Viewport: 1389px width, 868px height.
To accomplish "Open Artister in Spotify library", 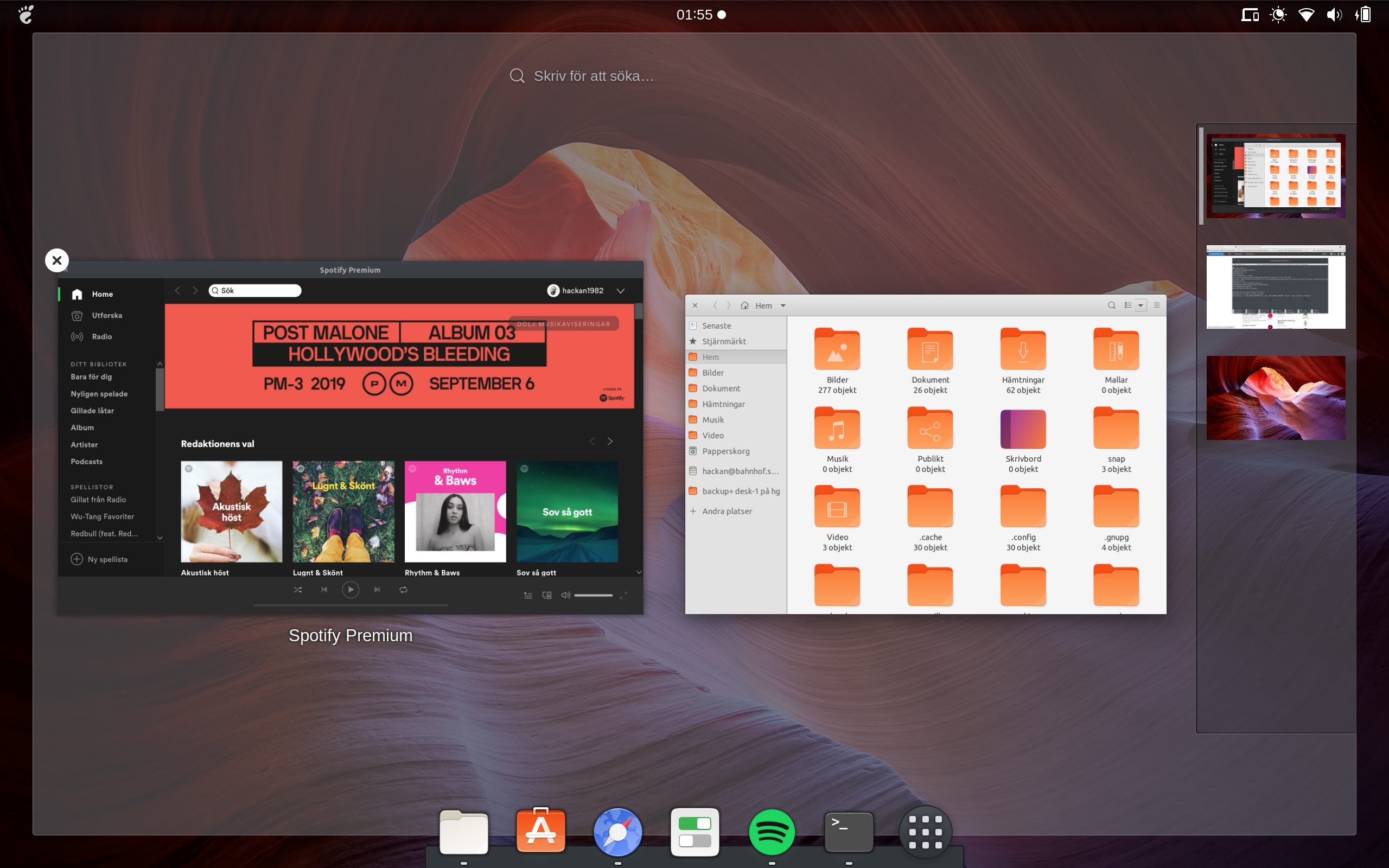I will tap(84, 444).
